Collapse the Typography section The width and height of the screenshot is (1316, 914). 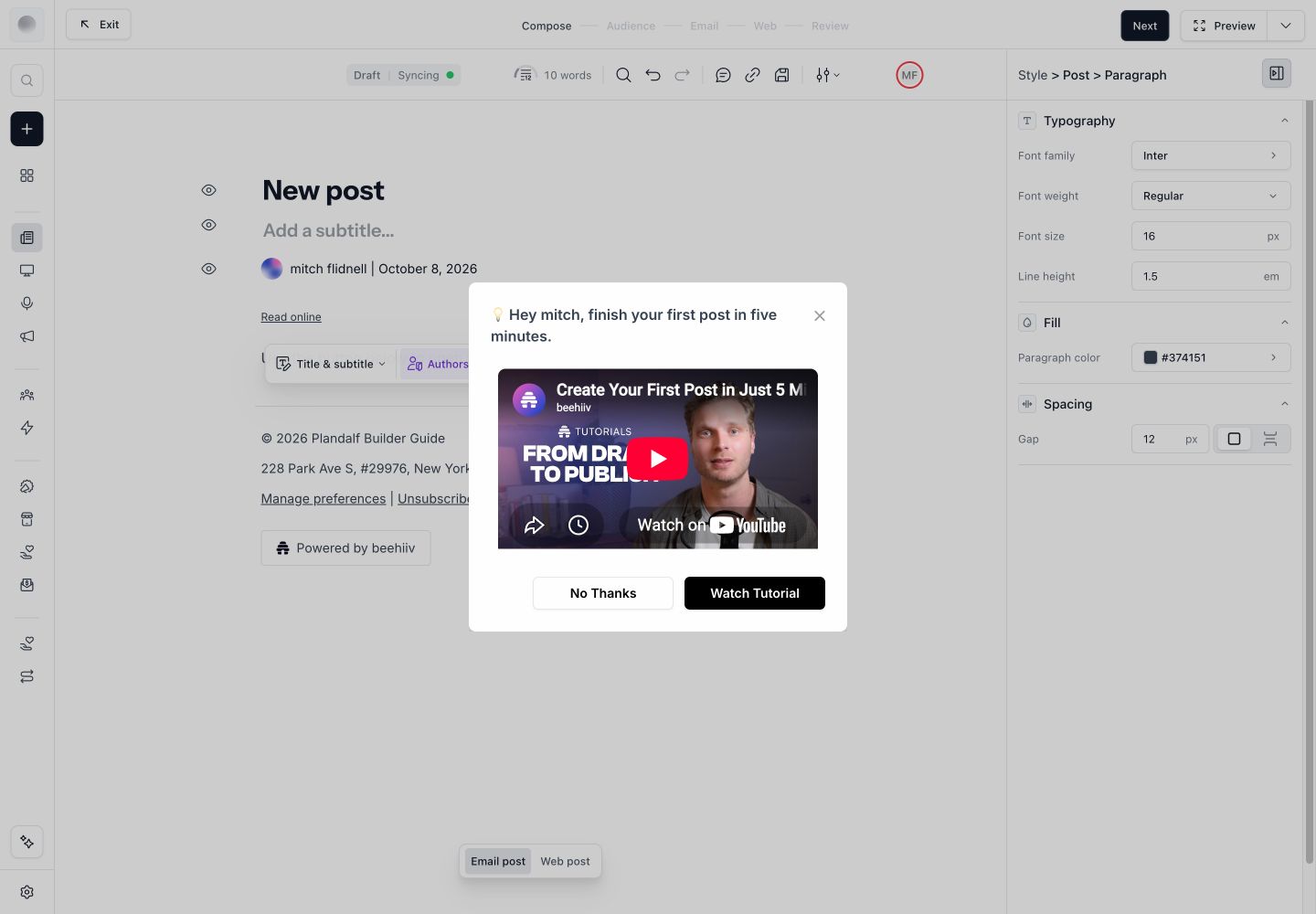(x=1285, y=121)
